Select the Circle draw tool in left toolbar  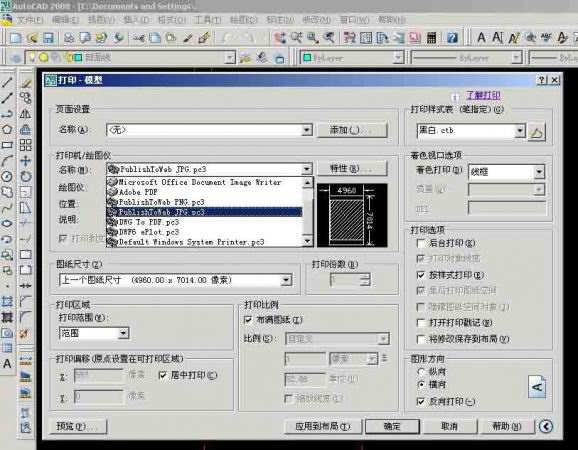[7, 177]
